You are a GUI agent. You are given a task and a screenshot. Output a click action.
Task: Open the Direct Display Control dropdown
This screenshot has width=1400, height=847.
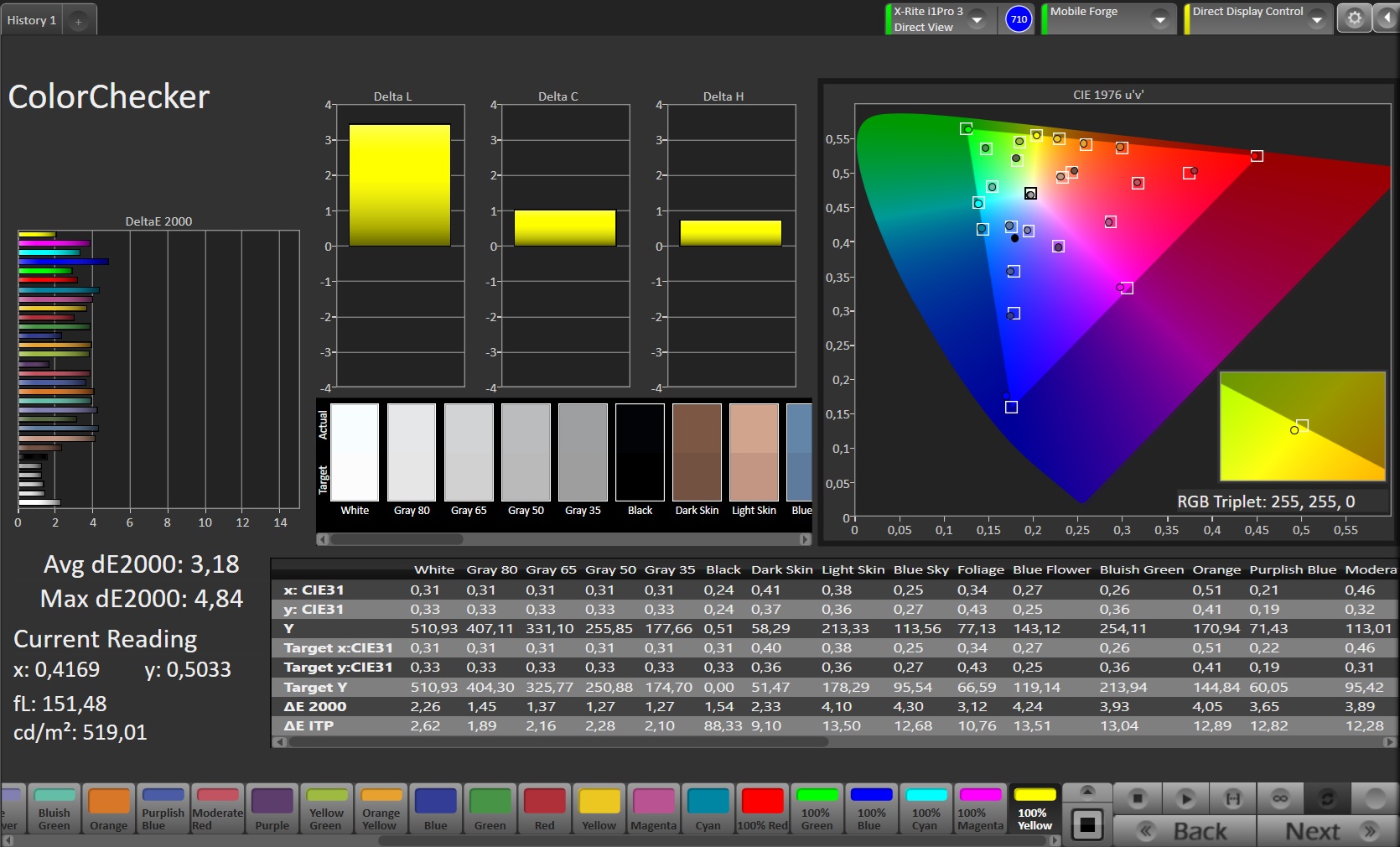point(1317,19)
